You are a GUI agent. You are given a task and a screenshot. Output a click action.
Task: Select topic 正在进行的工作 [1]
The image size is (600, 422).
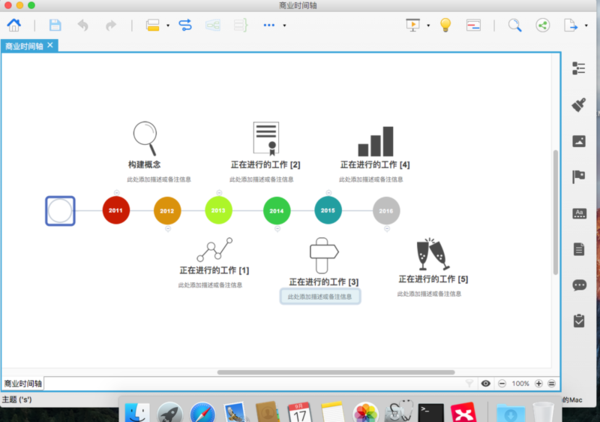(214, 270)
